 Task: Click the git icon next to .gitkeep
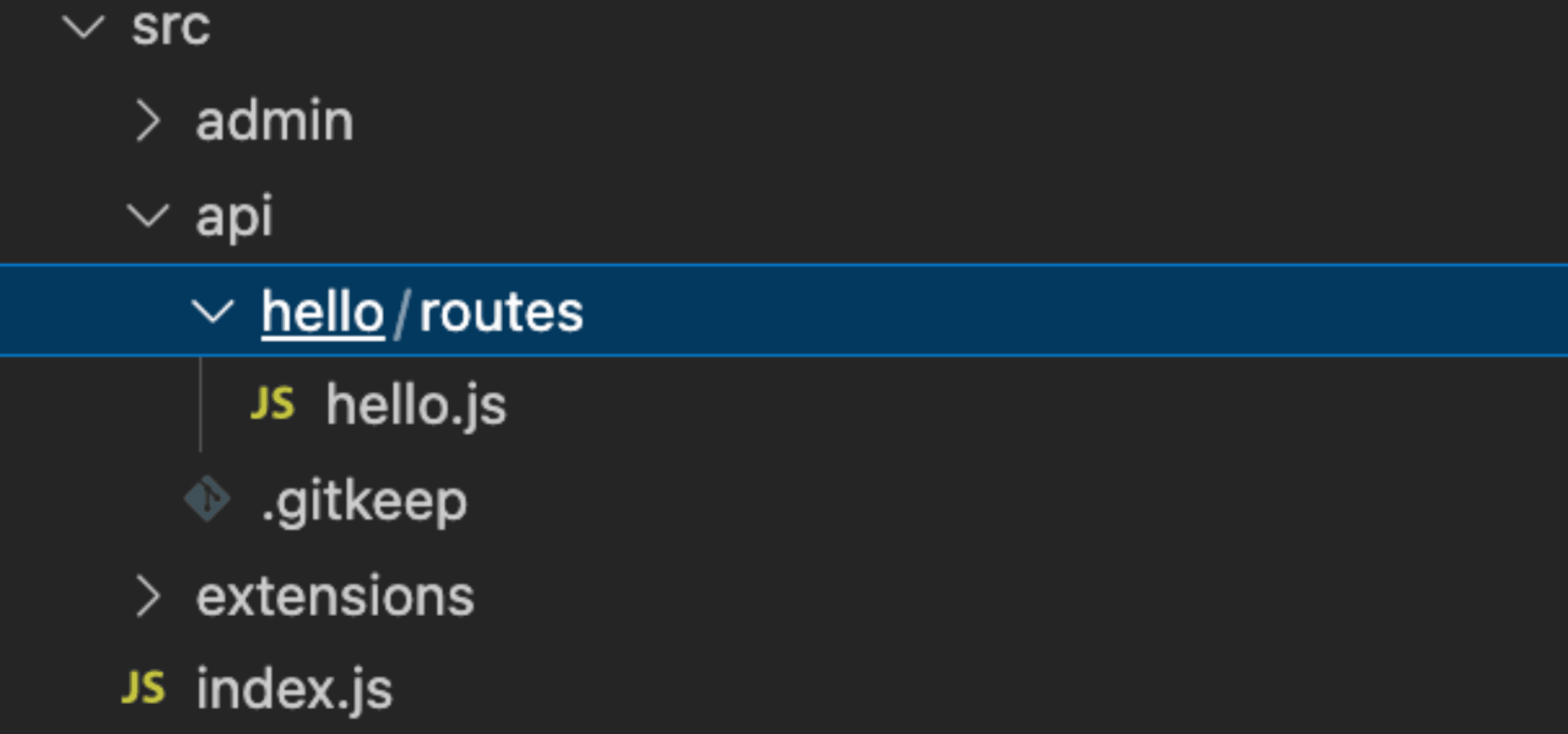pos(207,500)
